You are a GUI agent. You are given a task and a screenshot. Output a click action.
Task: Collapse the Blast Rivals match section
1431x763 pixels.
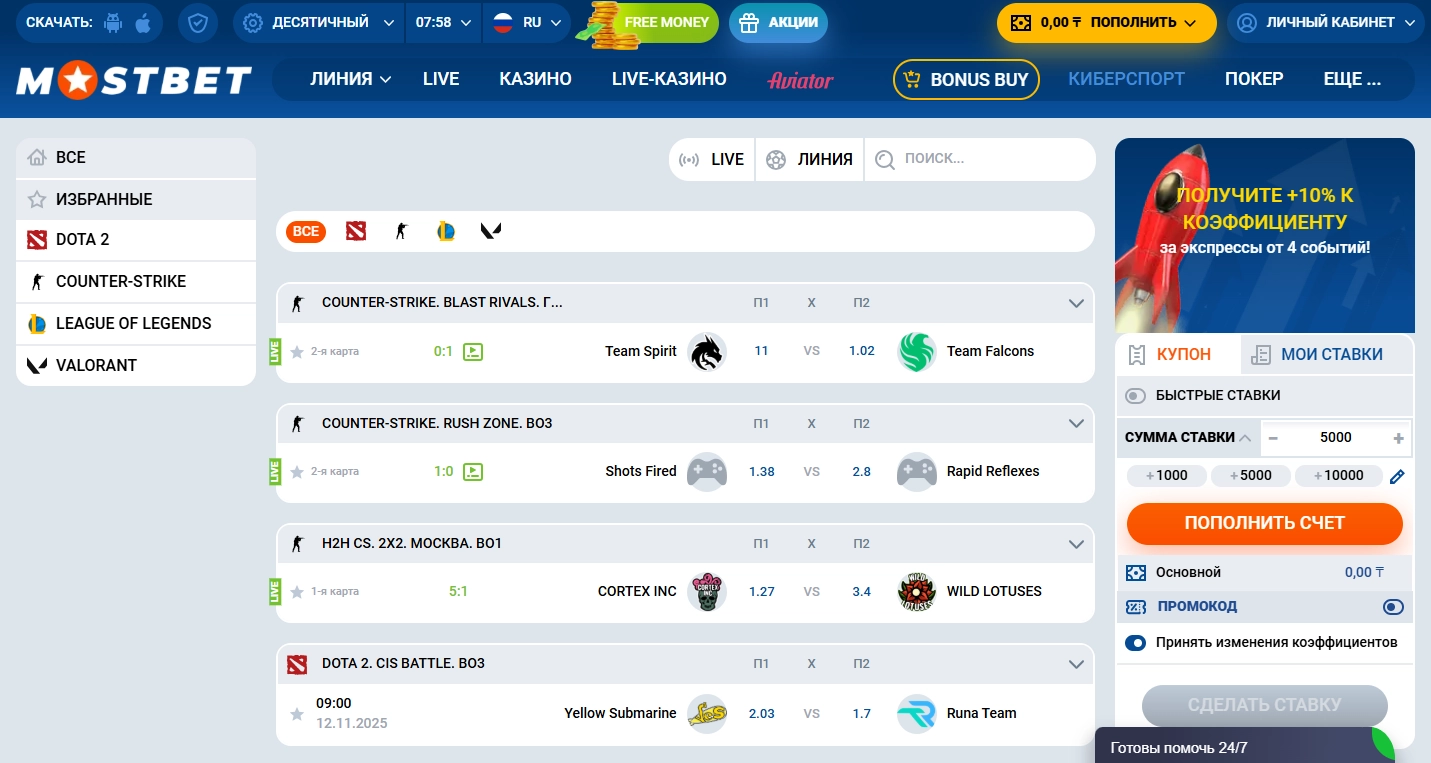tap(1076, 303)
